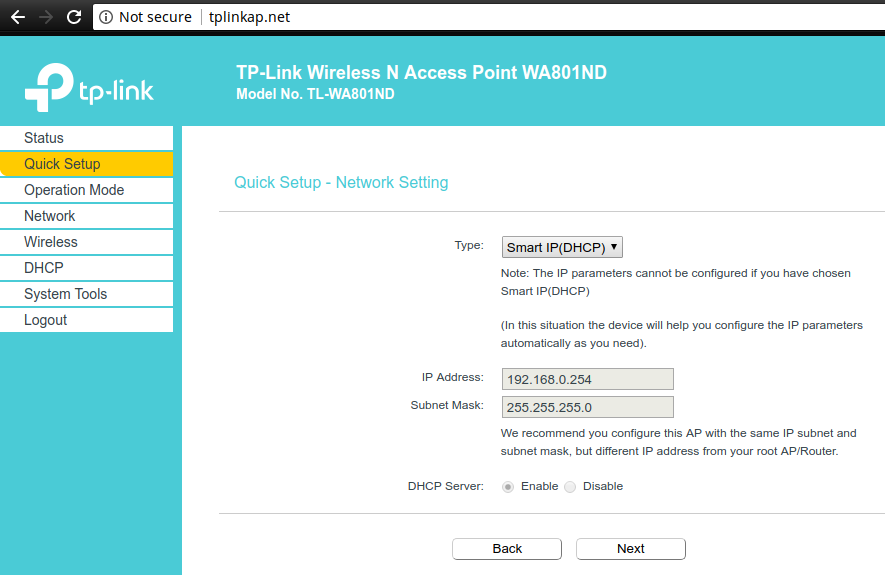Click the 'Subnet Mask:' label
Viewport: 885px width, 575px height.
coord(447,405)
